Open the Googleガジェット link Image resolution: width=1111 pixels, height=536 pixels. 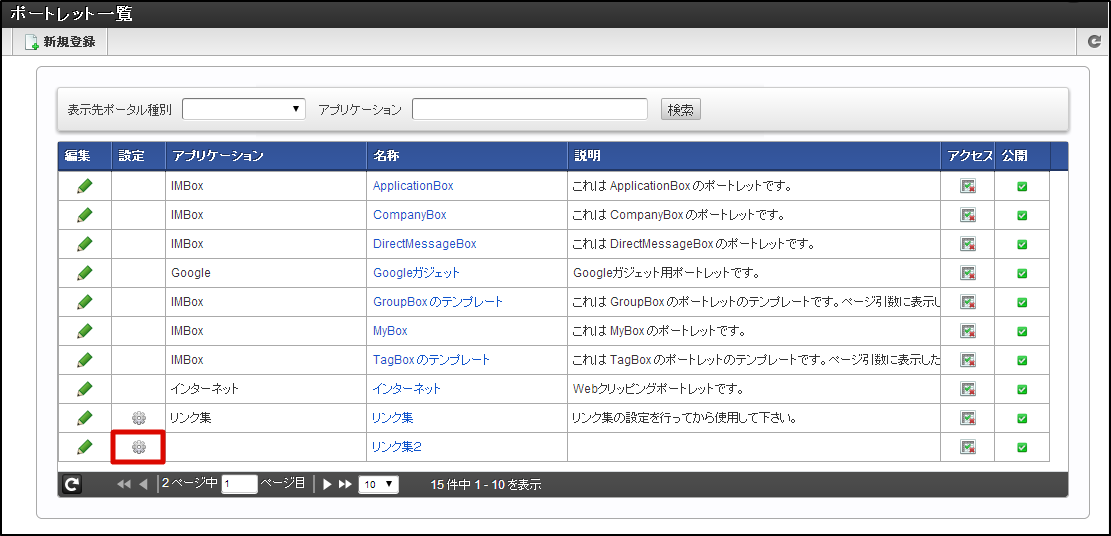[417, 273]
